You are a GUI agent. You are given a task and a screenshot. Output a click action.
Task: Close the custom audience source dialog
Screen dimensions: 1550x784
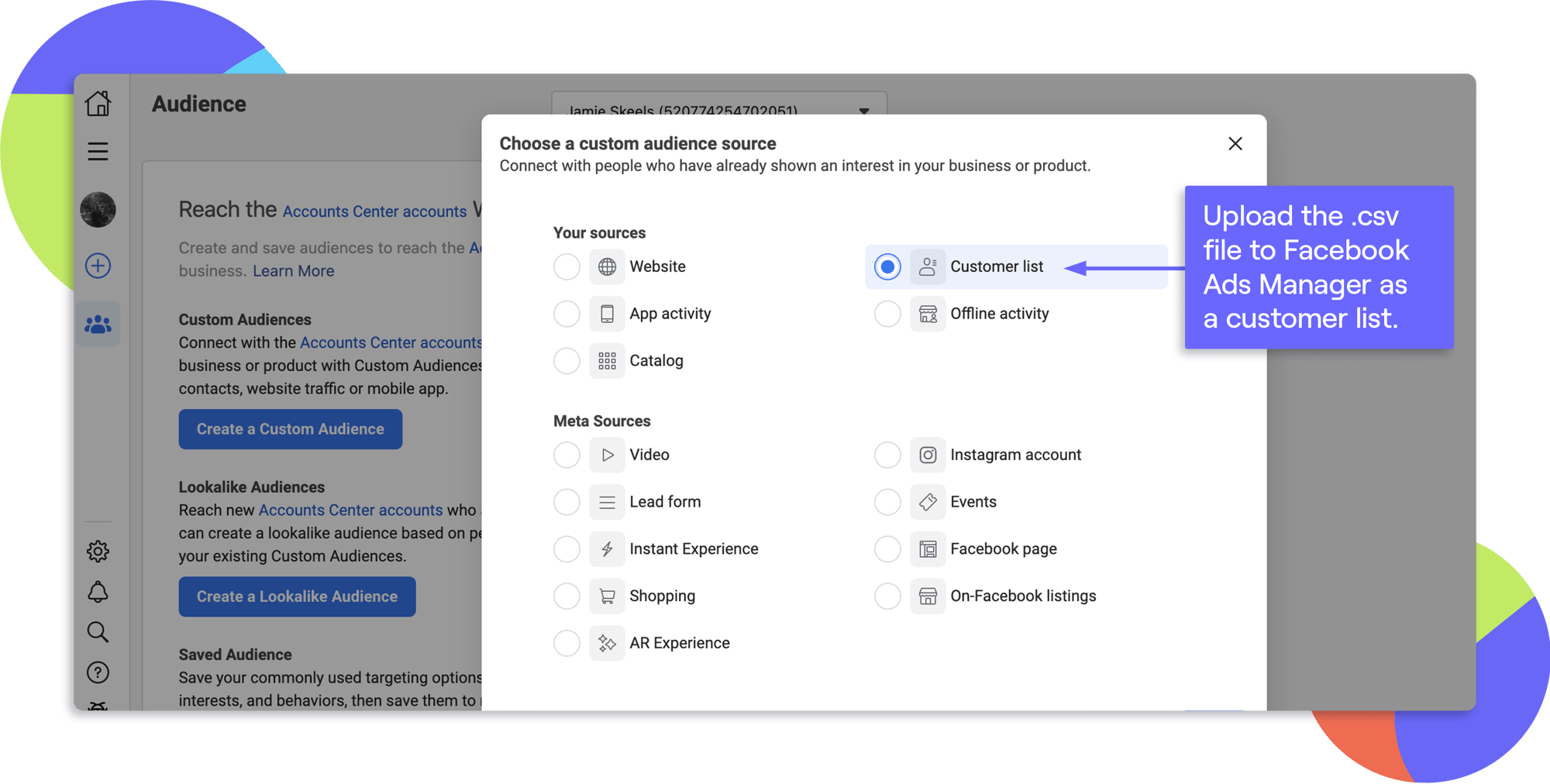(x=1235, y=144)
